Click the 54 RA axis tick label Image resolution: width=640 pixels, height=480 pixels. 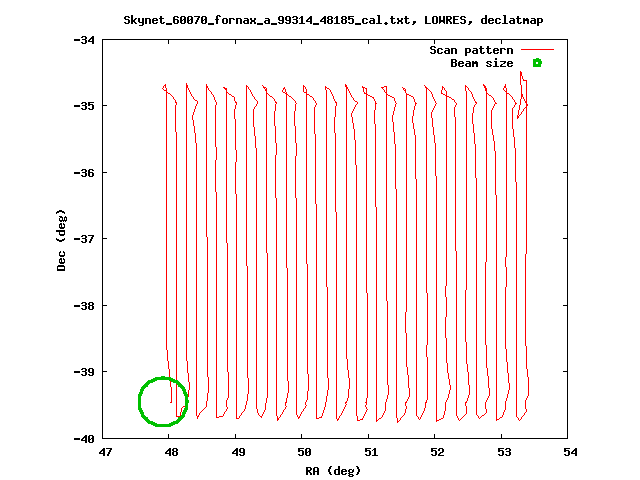[x=571, y=452]
